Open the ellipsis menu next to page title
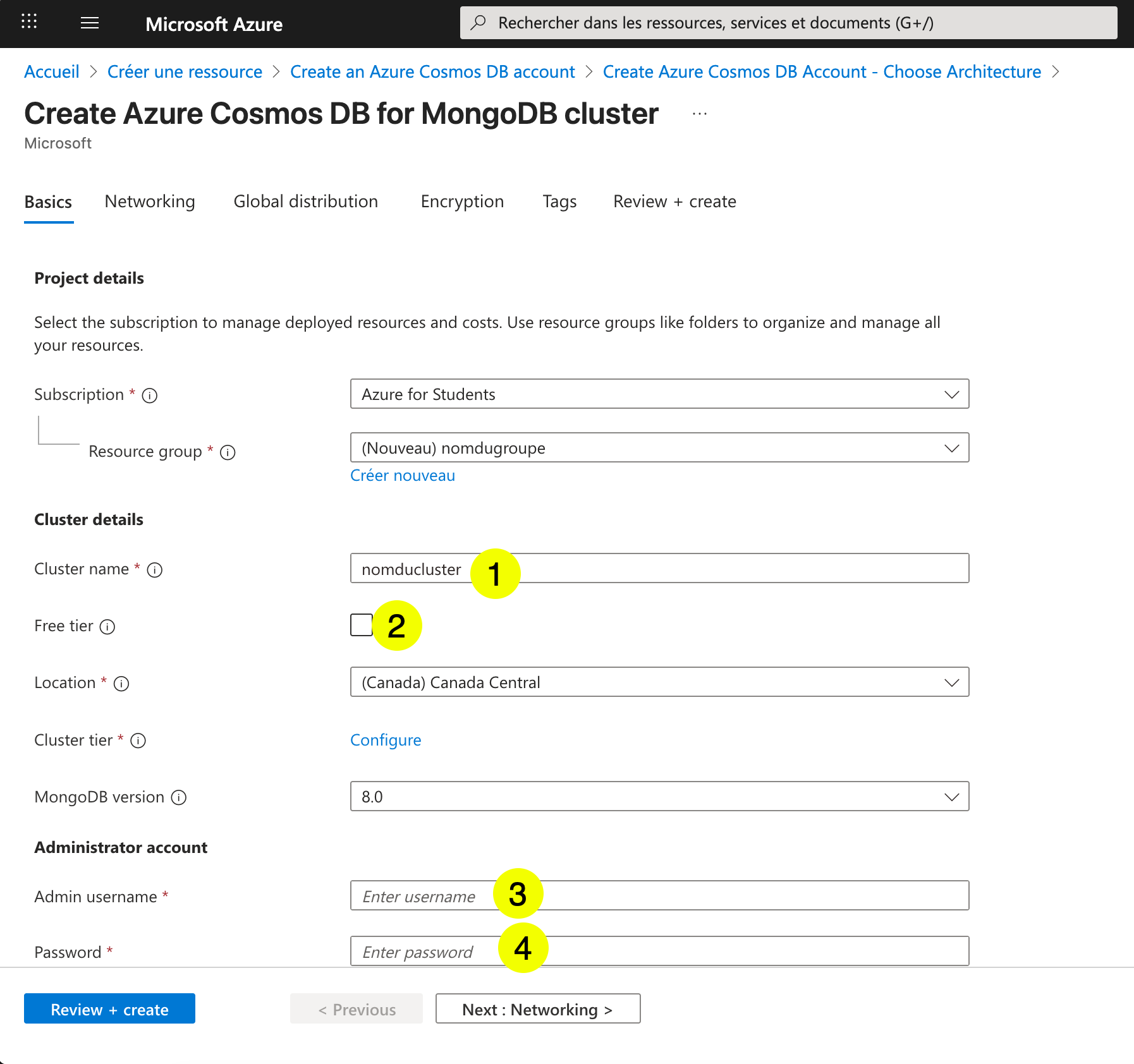This screenshot has width=1134, height=1064. point(698,114)
